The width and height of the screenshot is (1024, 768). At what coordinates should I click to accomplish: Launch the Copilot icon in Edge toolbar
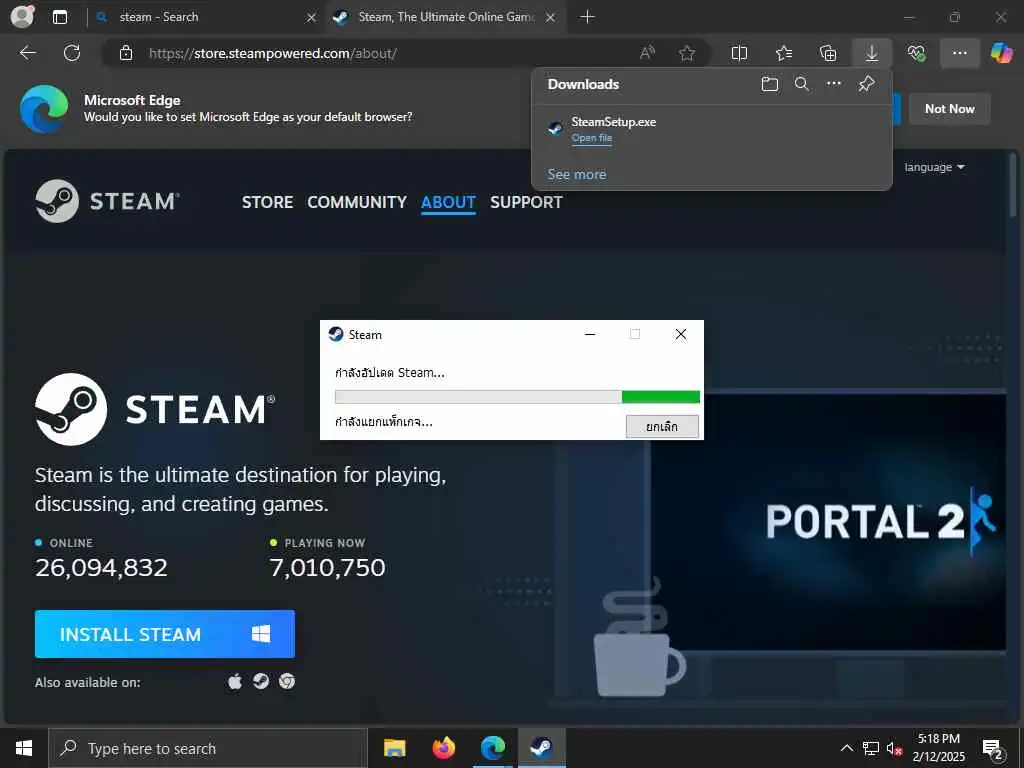(1001, 53)
